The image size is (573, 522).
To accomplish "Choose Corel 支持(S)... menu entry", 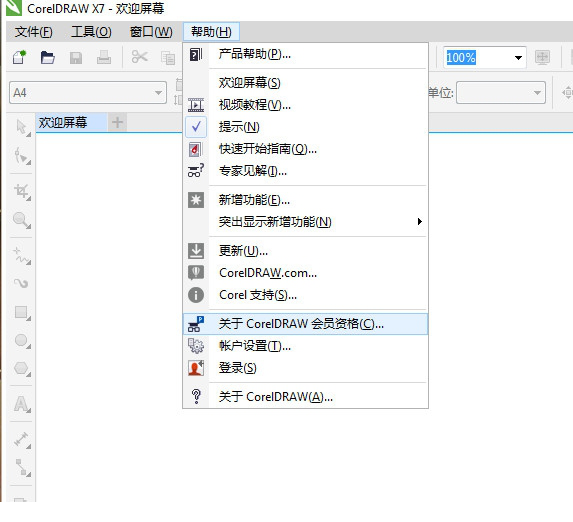I will point(306,295).
